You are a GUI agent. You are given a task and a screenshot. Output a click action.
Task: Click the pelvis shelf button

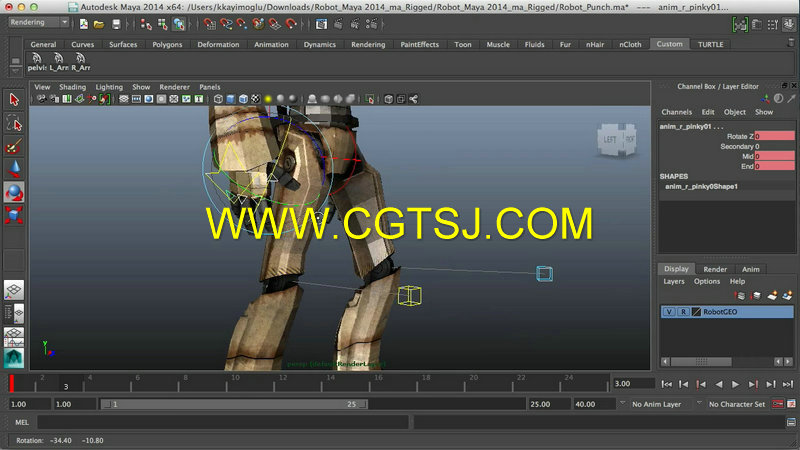[37, 62]
